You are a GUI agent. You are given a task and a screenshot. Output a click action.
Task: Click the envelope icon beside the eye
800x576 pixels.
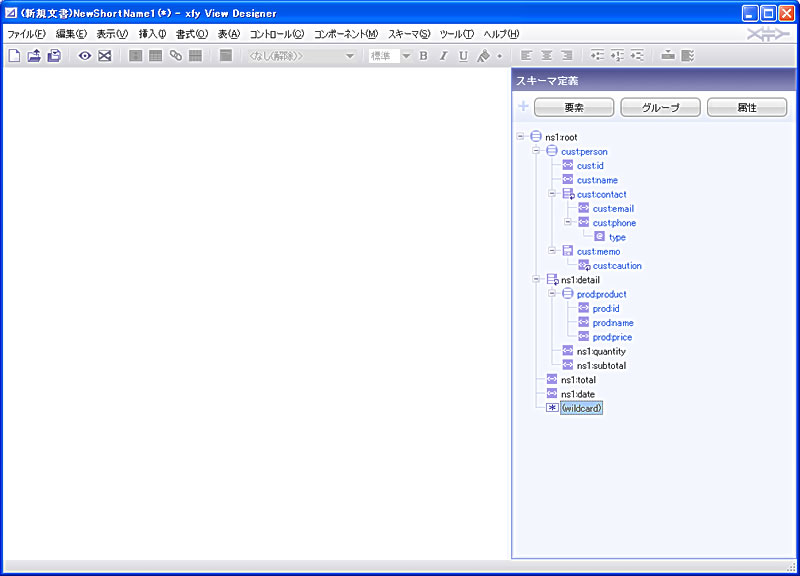(104, 56)
